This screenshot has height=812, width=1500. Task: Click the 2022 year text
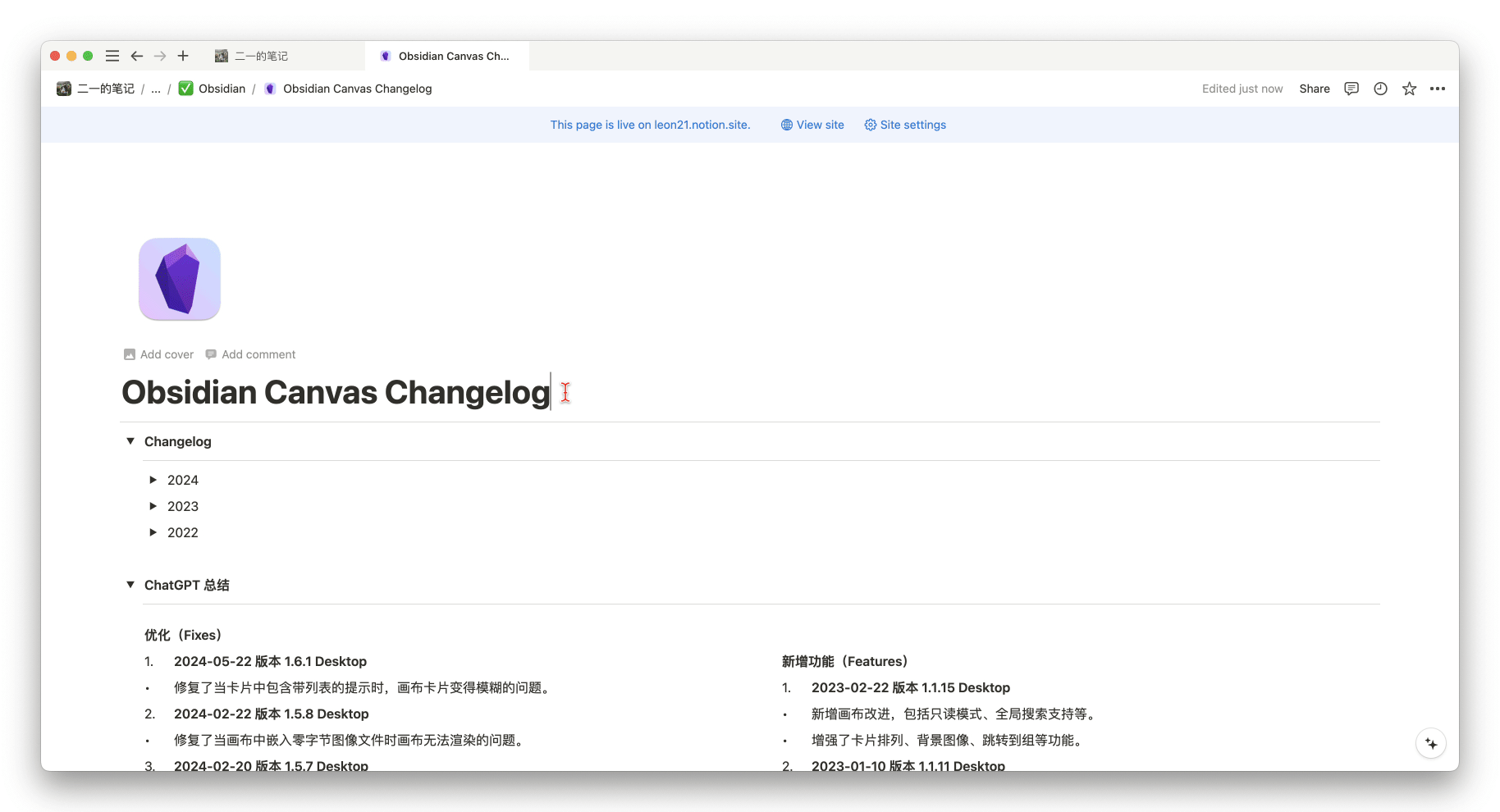click(183, 532)
